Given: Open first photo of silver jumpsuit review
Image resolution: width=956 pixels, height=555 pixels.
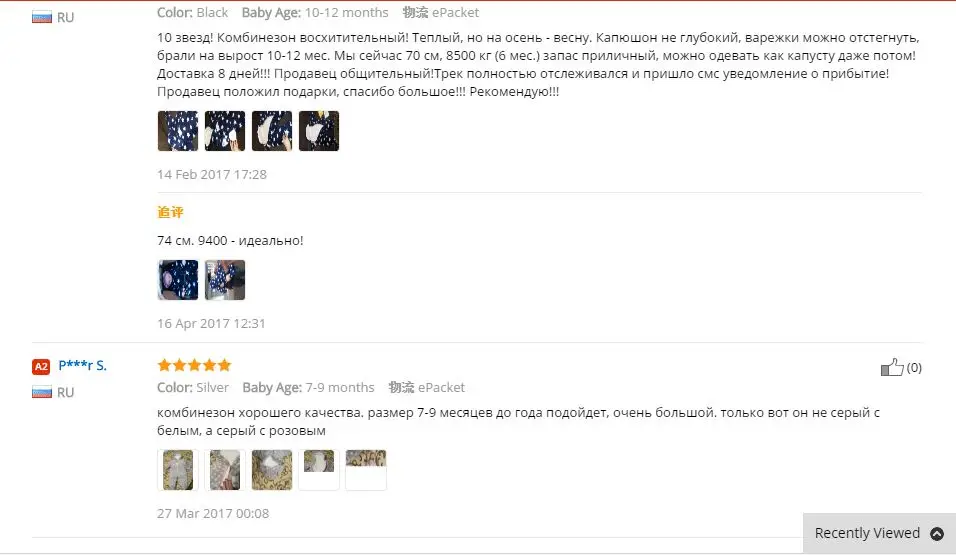Looking at the screenshot, I should point(177,470).
